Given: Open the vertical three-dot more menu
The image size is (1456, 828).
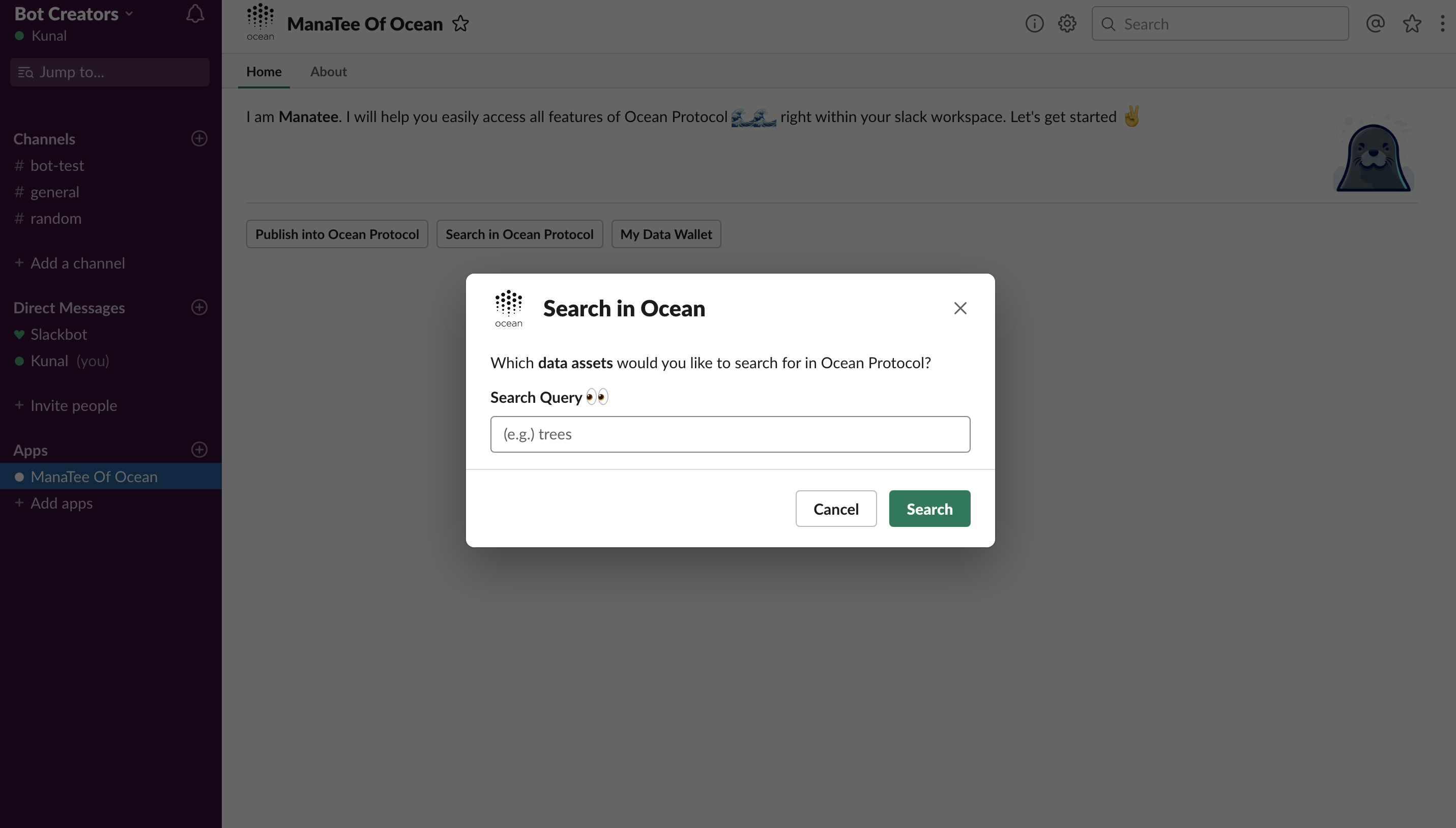Looking at the screenshot, I should pyautogui.click(x=1442, y=24).
